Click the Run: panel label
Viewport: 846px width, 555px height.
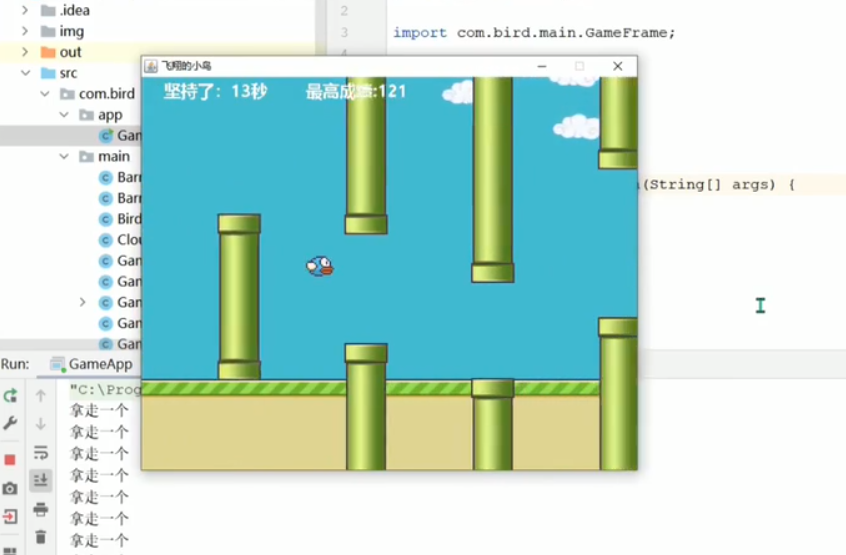(15, 364)
